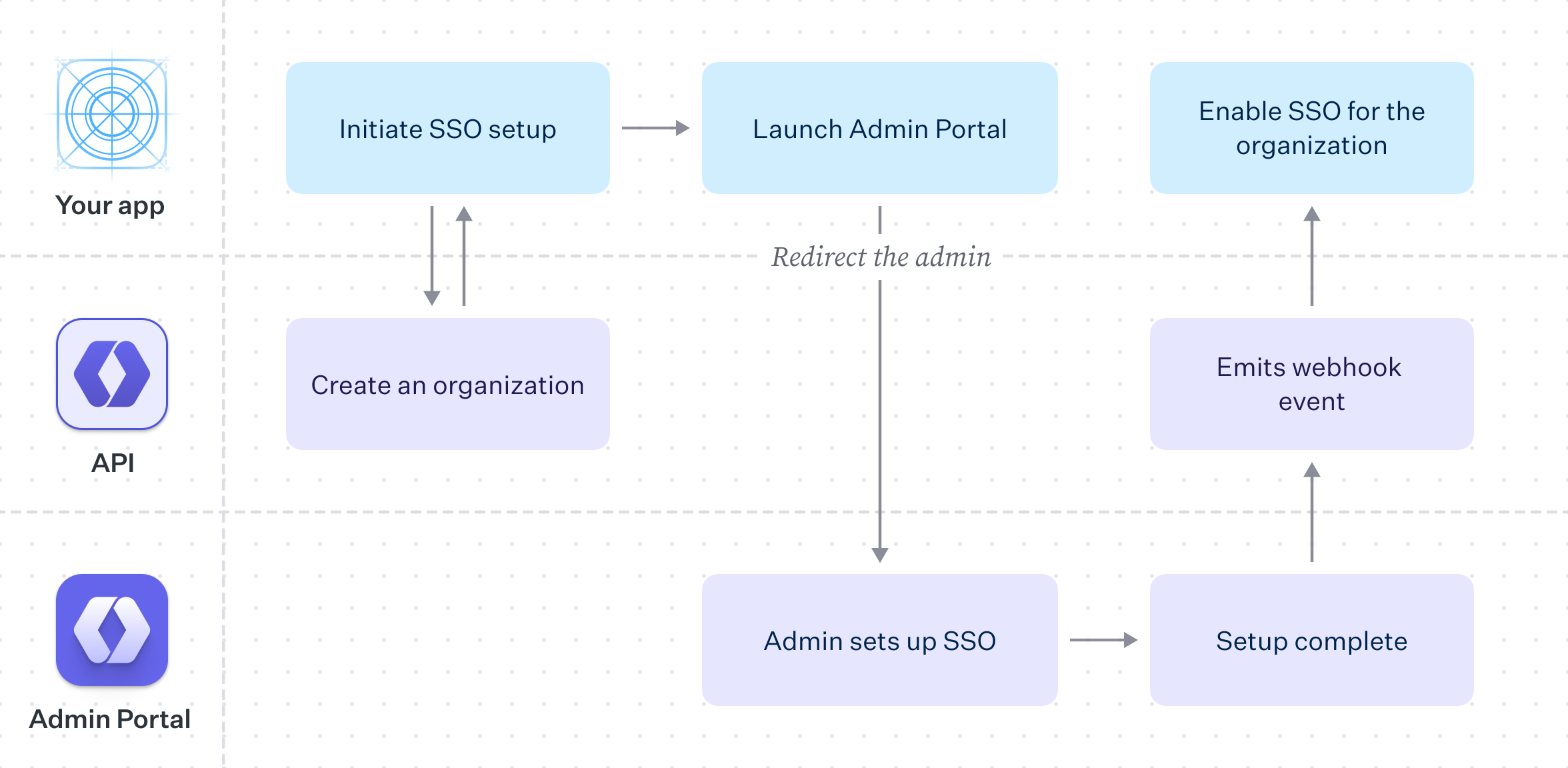Click the 'Setup complete' box
The height and width of the screenshot is (768, 1568).
click(1311, 641)
